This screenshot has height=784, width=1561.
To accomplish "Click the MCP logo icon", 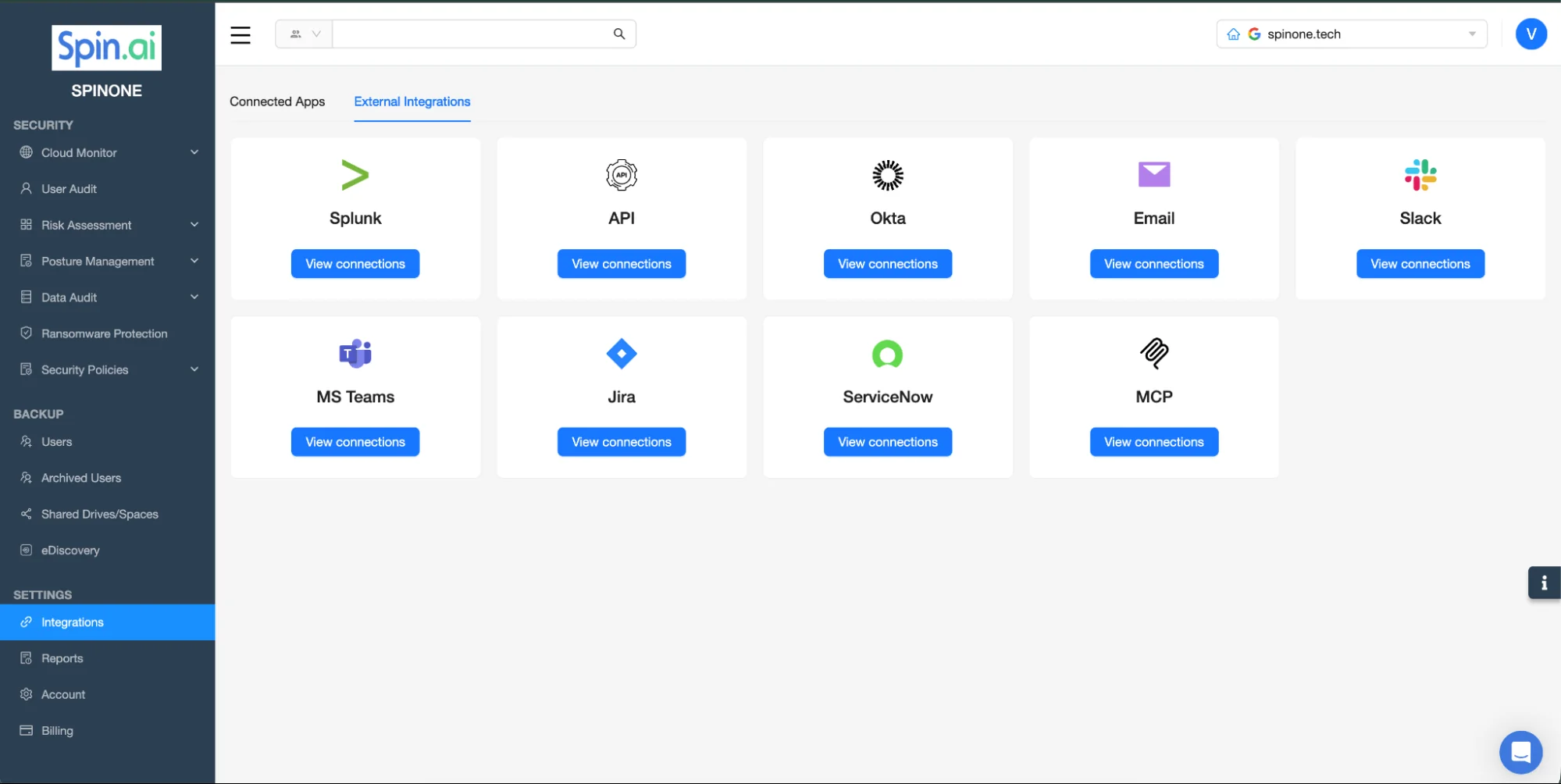I will click(1154, 353).
